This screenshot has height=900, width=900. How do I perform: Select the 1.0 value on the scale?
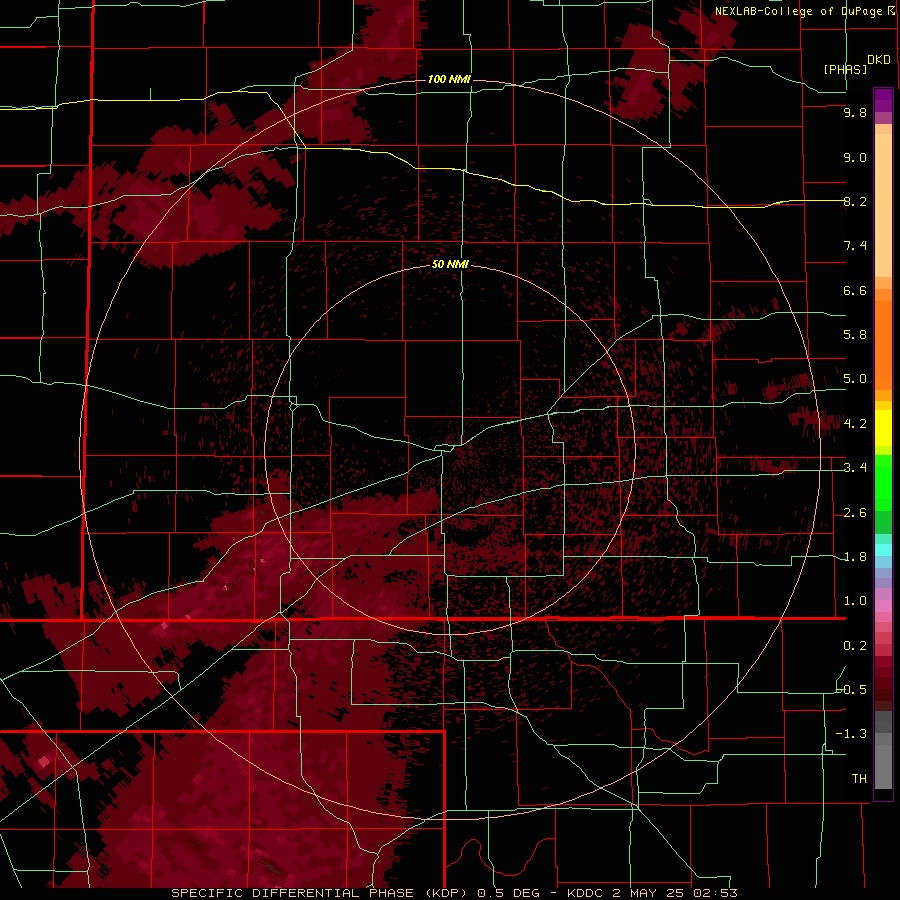point(855,601)
